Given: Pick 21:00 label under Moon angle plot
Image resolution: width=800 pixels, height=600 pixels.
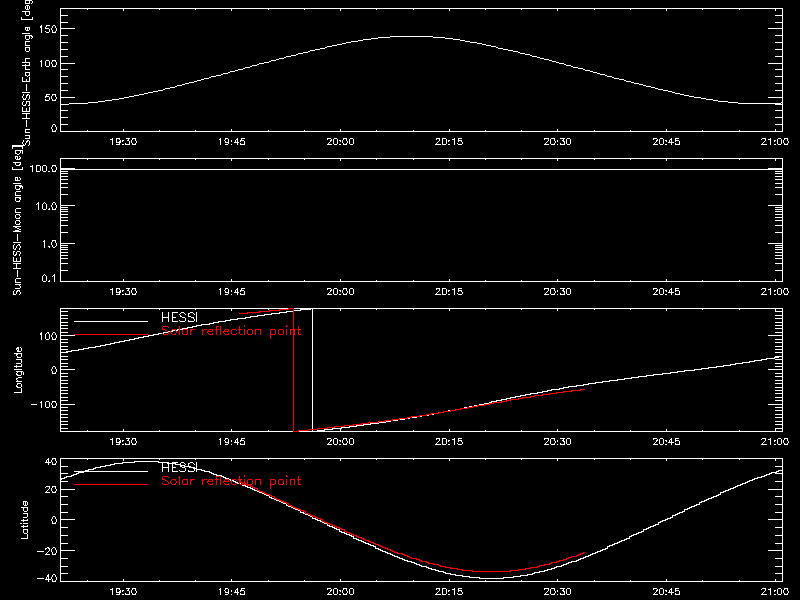Looking at the screenshot, I should [x=774, y=292].
